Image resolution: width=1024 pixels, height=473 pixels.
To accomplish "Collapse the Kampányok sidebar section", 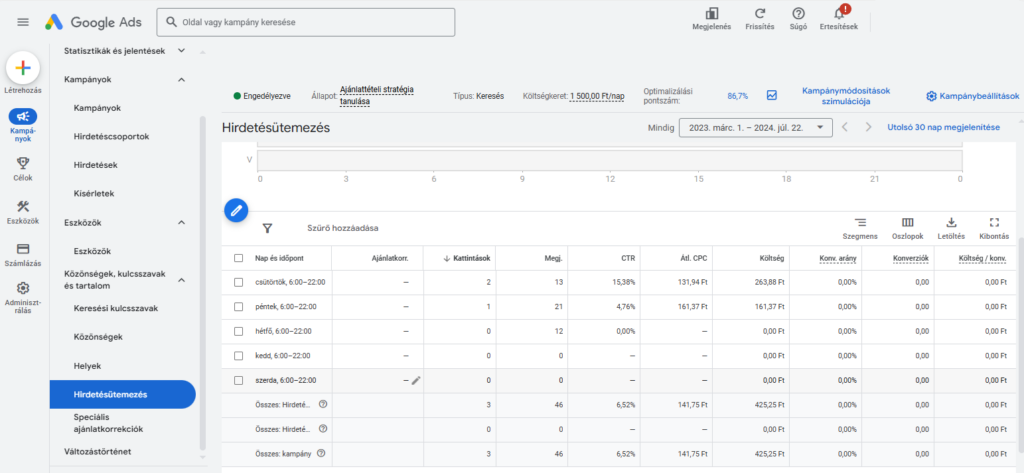I will click(181, 78).
